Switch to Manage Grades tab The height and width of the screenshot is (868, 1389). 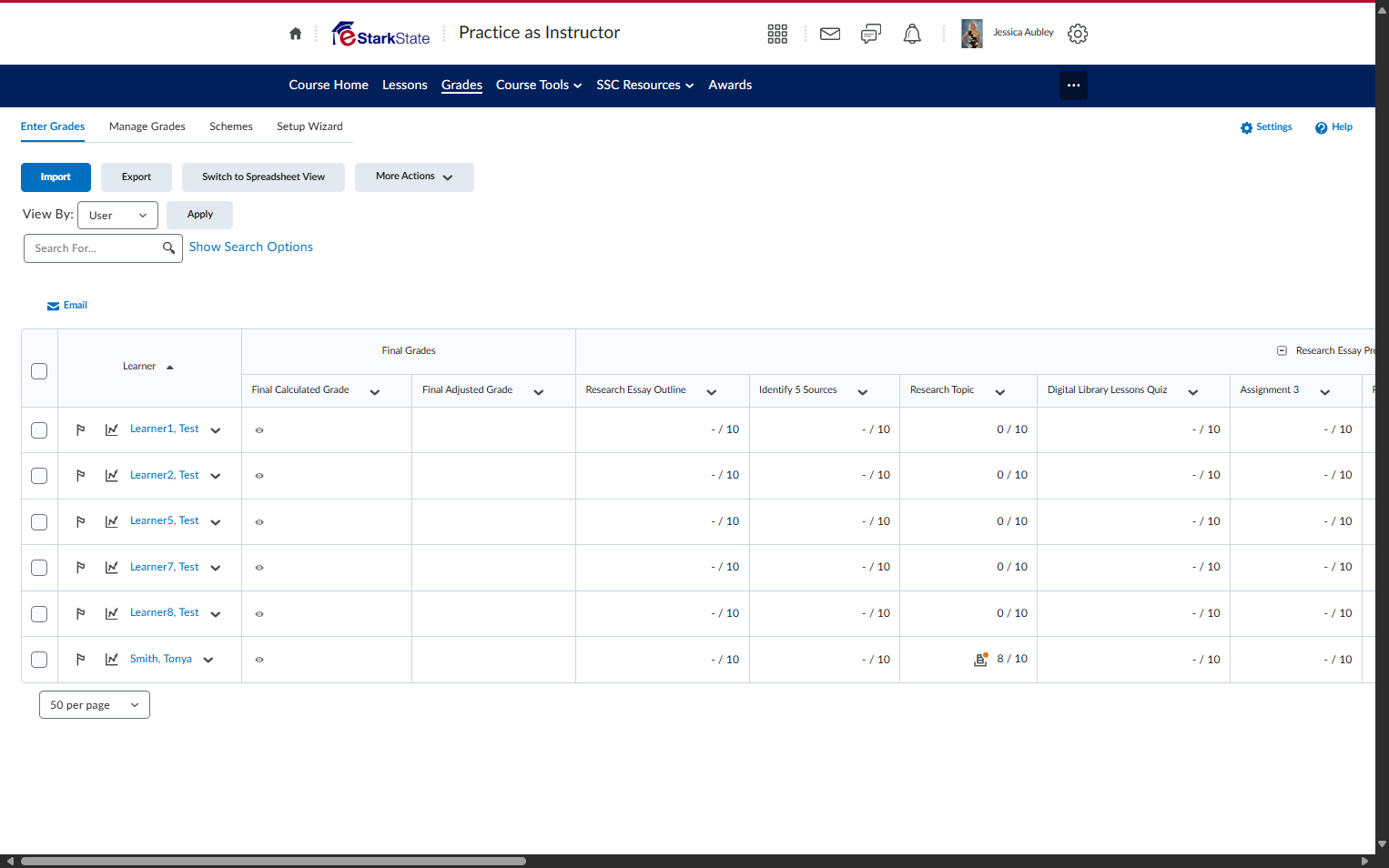(147, 126)
